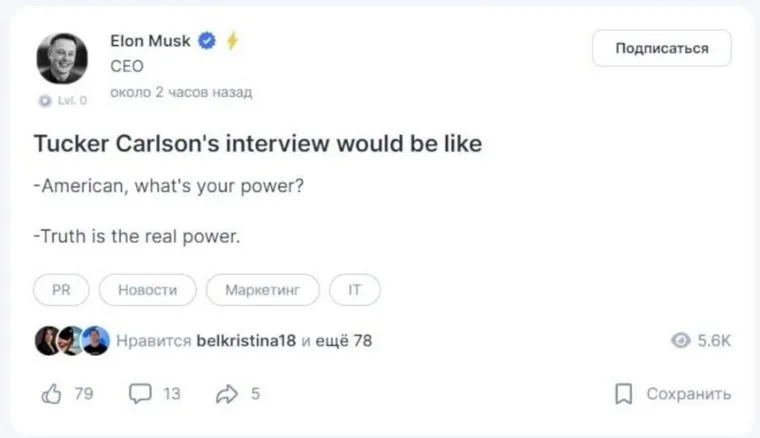Click the yellow lightning bolt badge

[232, 42]
